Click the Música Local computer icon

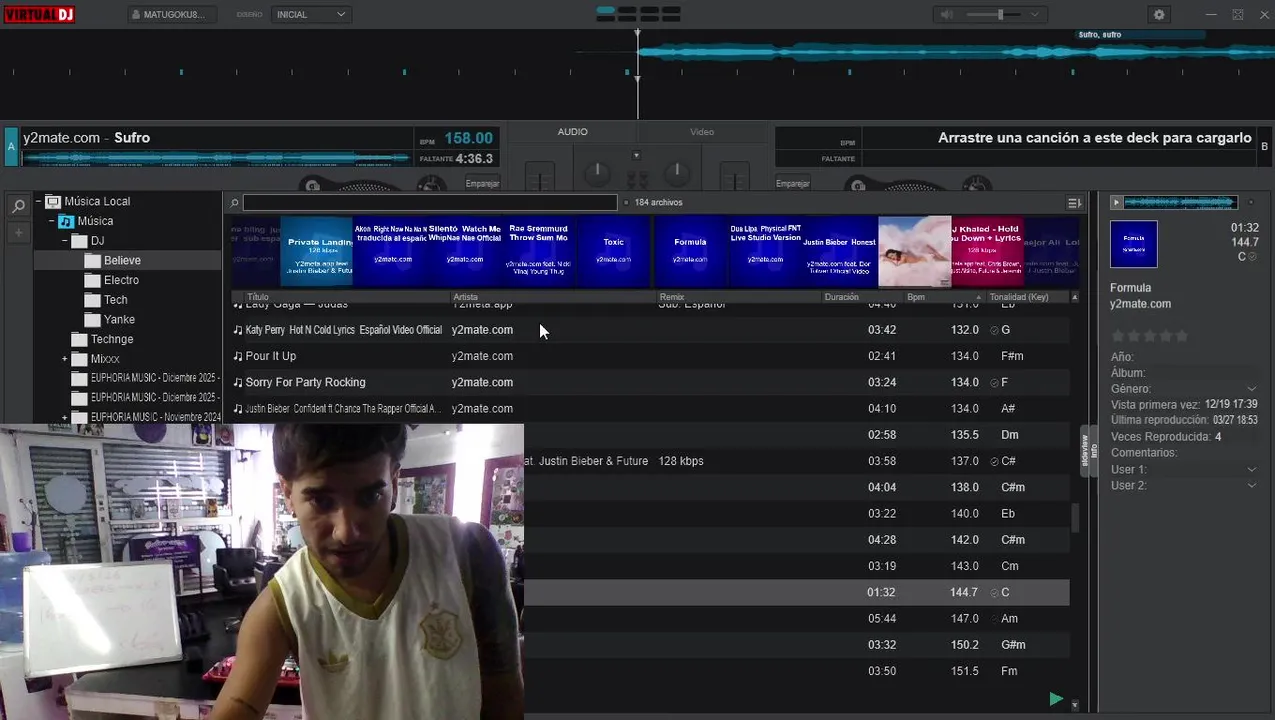coord(53,201)
